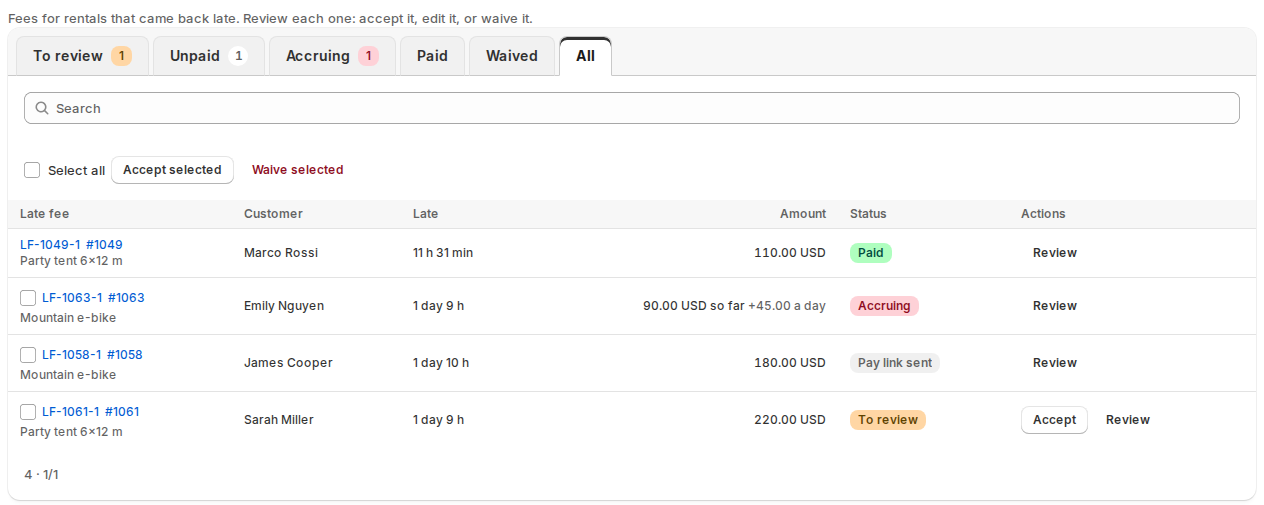Check the LF-1061-1 row checkbox
Image resolution: width=1264 pixels, height=505 pixels.
tap(28, 411)
